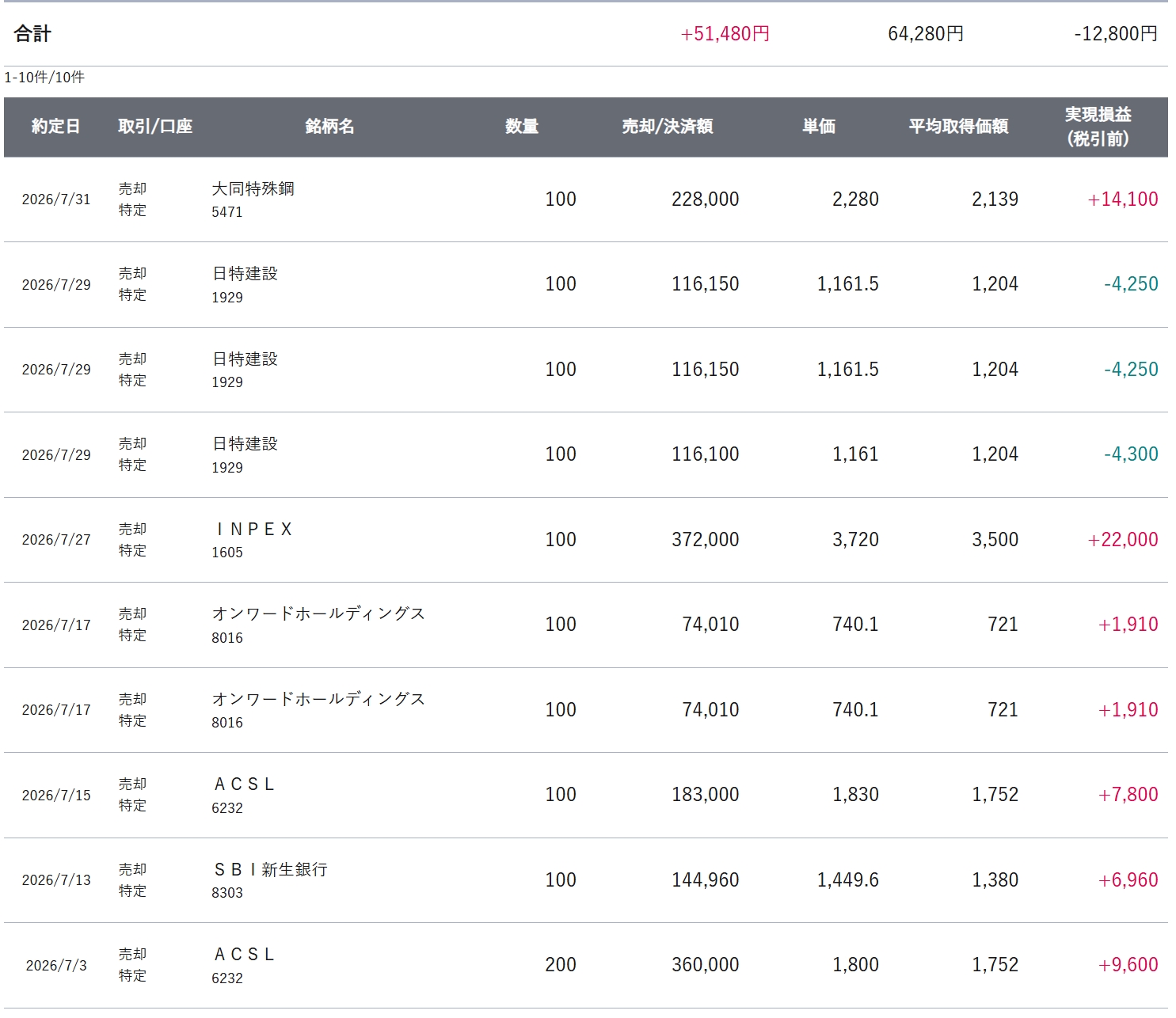The height and width of the screenshot is (1018, 1176).
Task: Click the 取引/口座 column header
Action: [155, 127]
